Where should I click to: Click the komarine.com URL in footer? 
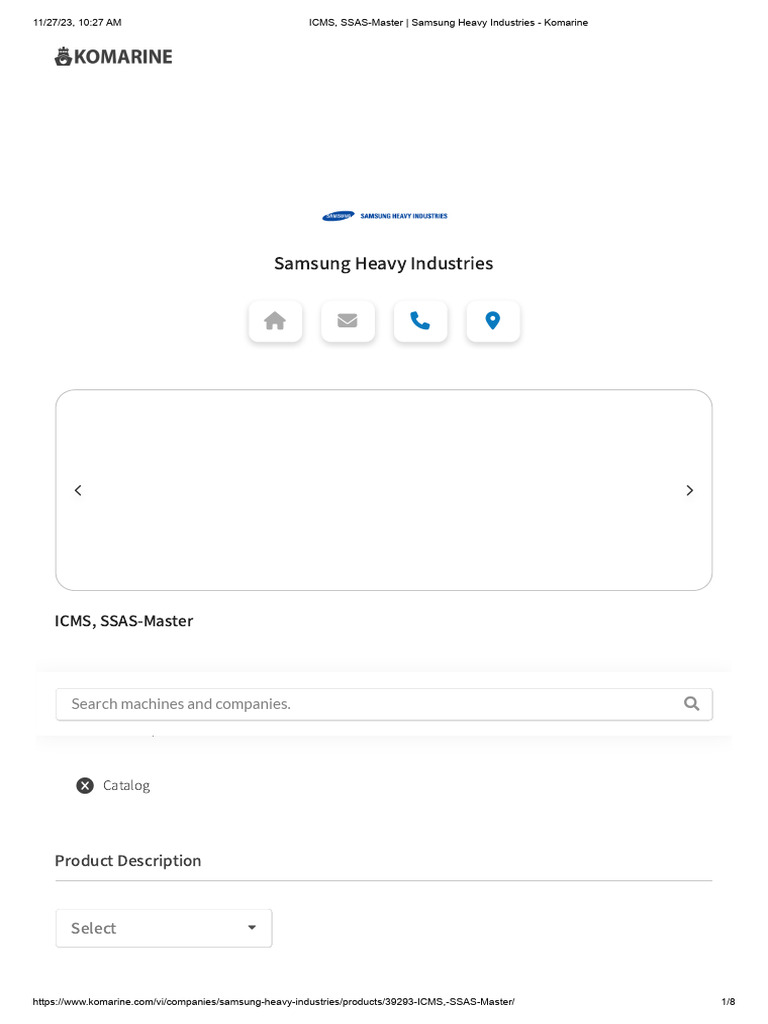coord(273,1002)
